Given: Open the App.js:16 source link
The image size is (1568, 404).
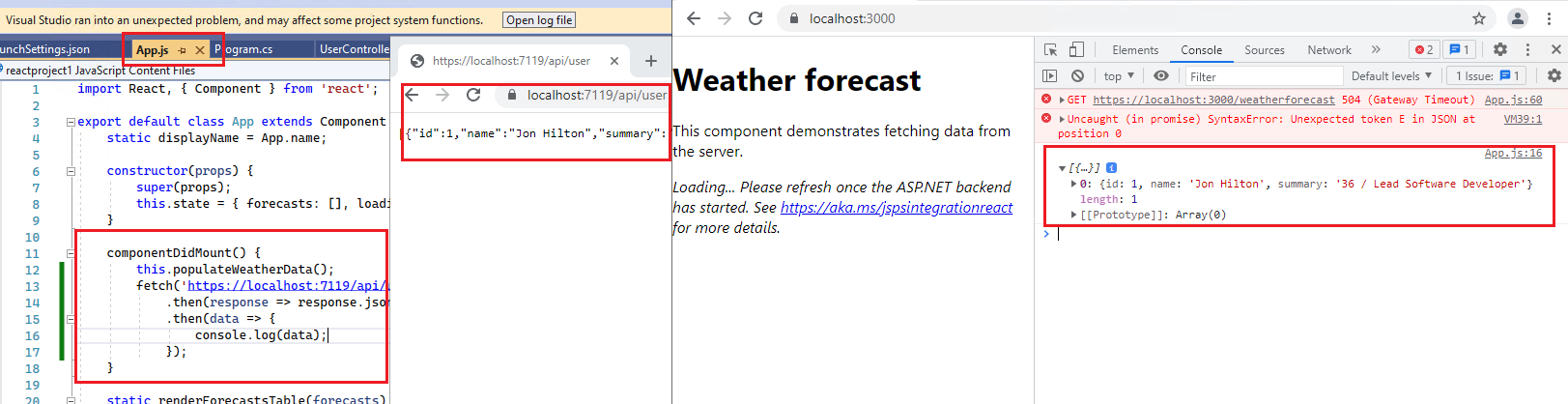Looking at the screenshot, I should coord(1513,154).
